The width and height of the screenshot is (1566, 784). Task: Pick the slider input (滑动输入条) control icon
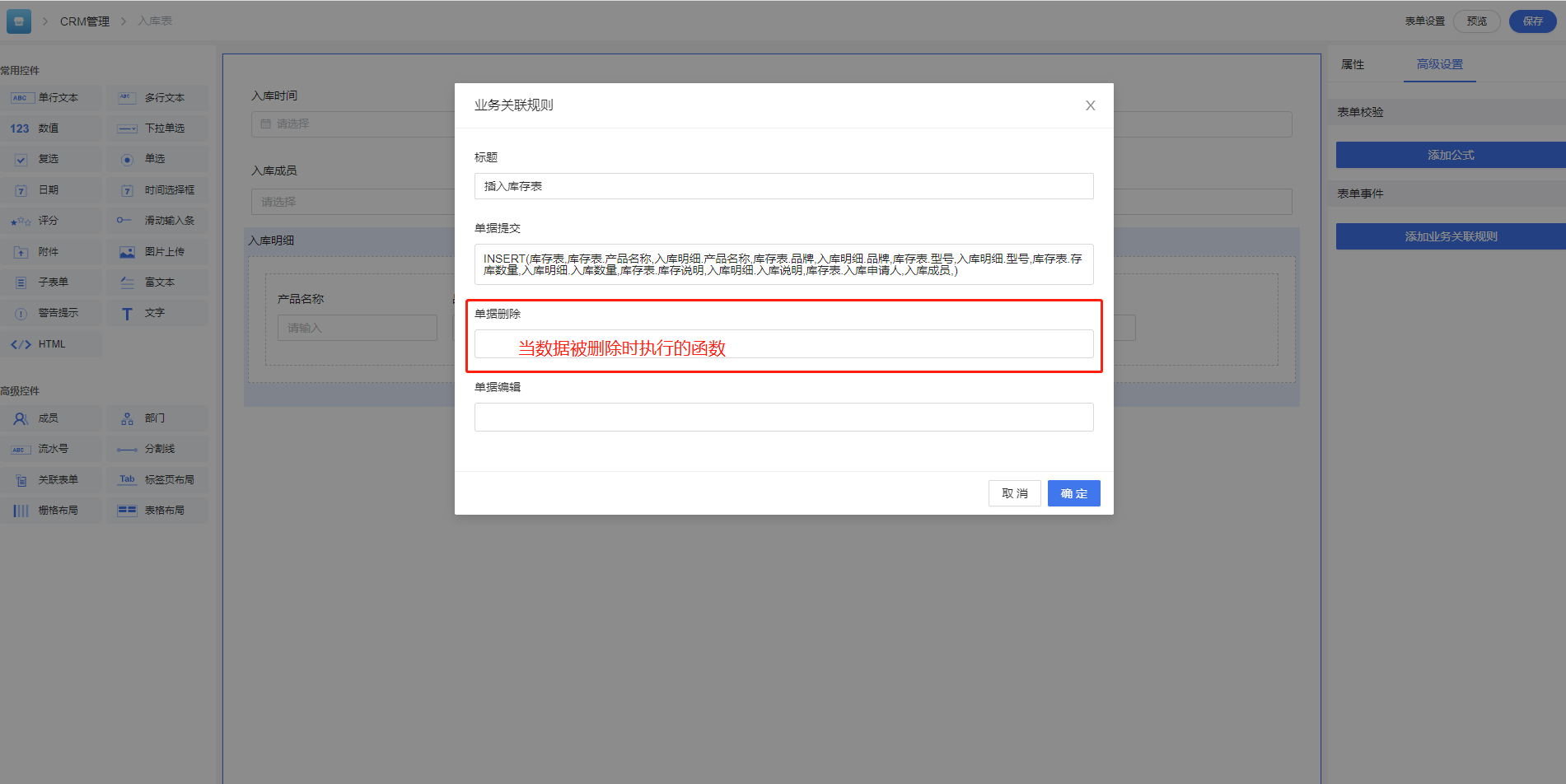click(125, 221)
